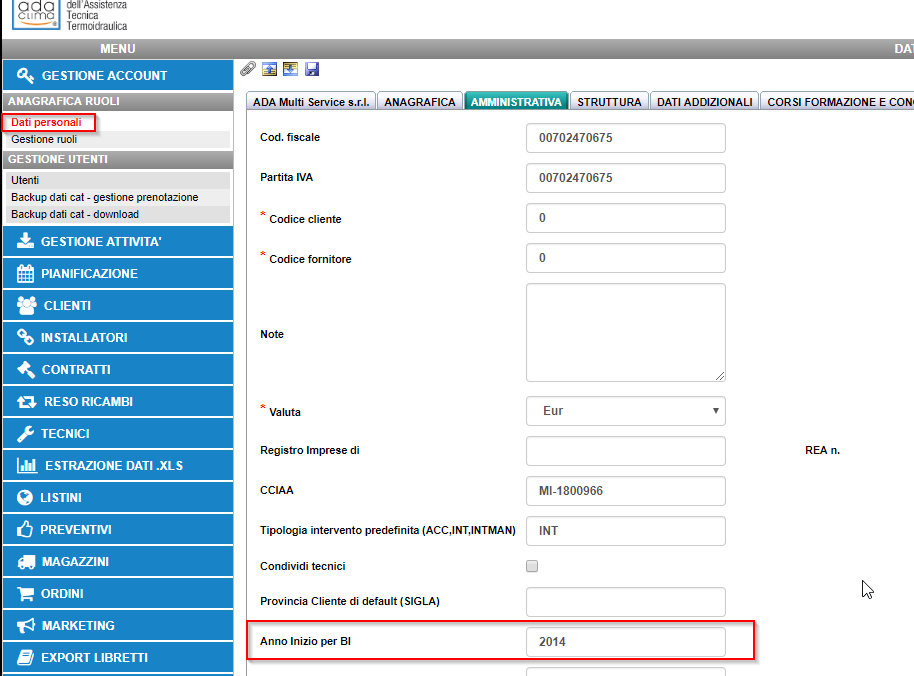Click the Registro Imprese di field

point(625,451)
